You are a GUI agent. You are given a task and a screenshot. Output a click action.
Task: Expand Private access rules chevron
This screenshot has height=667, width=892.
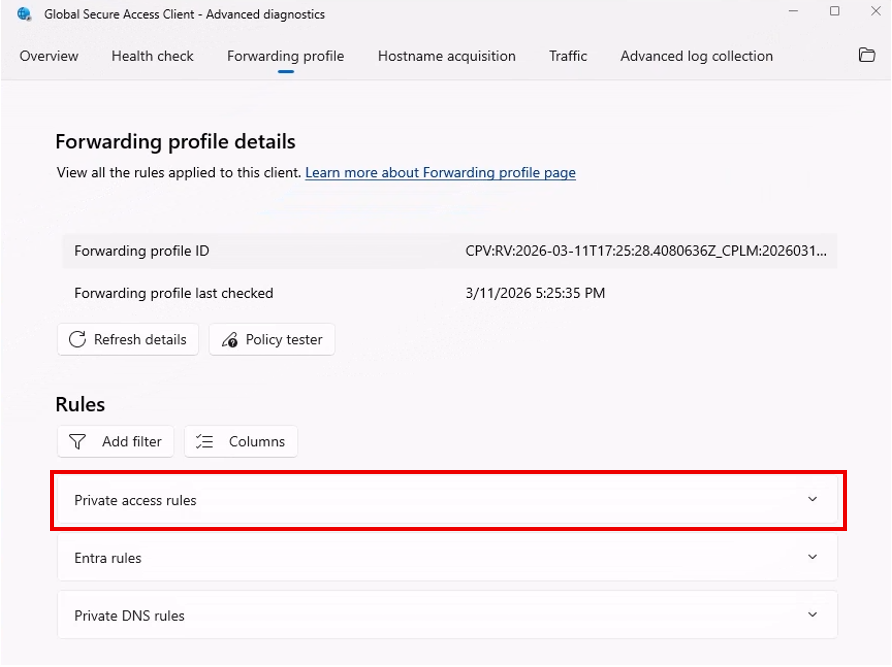(812, 499)
